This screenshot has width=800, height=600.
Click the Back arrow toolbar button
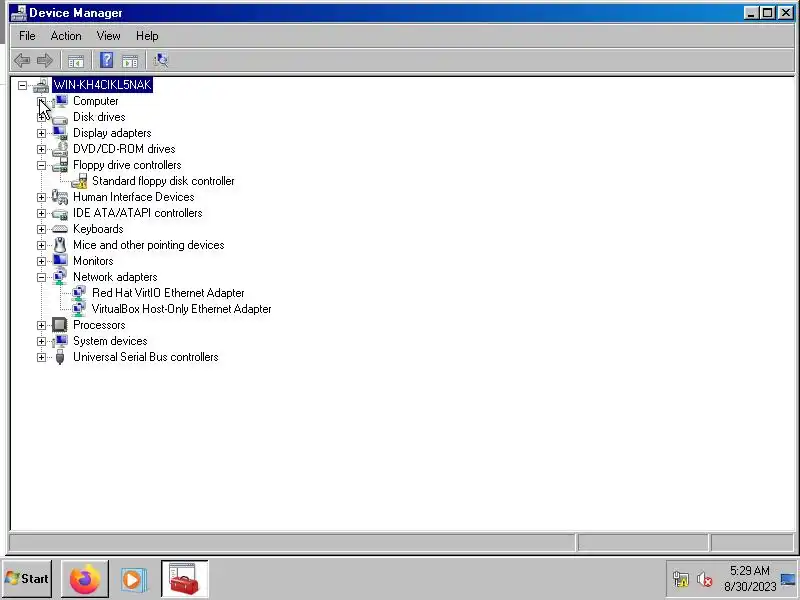[x=21, y=61]
